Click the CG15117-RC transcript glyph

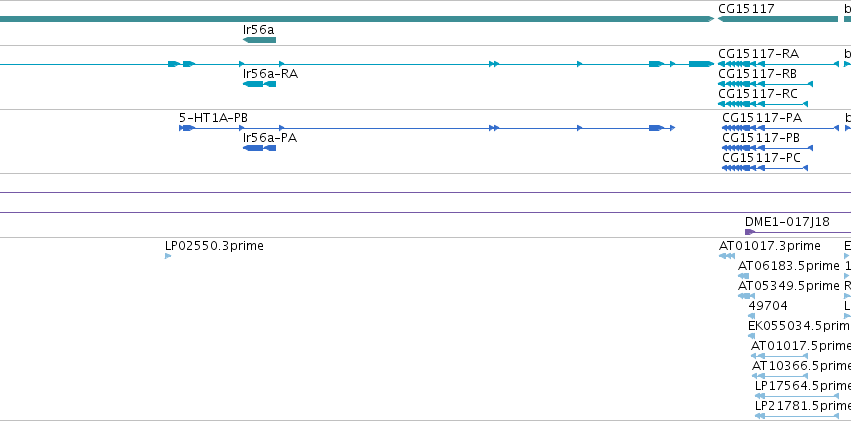(x=763, y=104)
